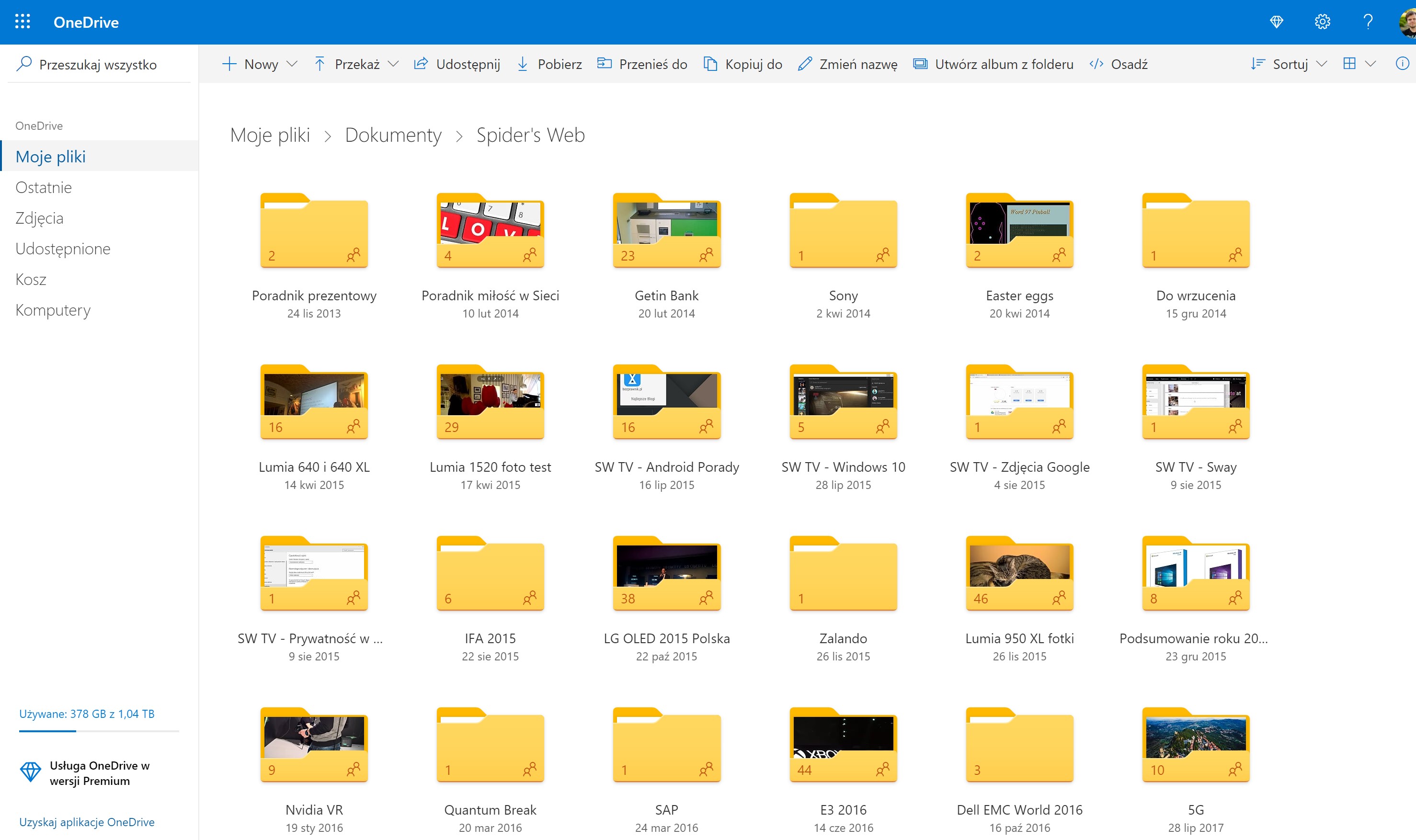Open Do wrzucenia folder
Image resolution: width=1416 pixels, height=840 pixels.
(x=1196, y=231)
